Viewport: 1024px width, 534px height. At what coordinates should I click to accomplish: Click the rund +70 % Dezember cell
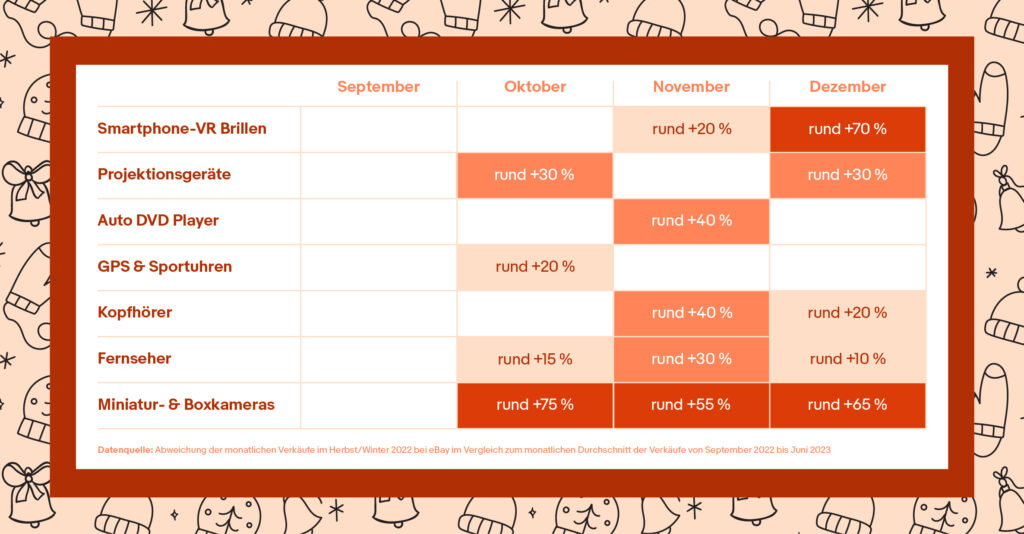pyautogui.click(x=848, y=129)
